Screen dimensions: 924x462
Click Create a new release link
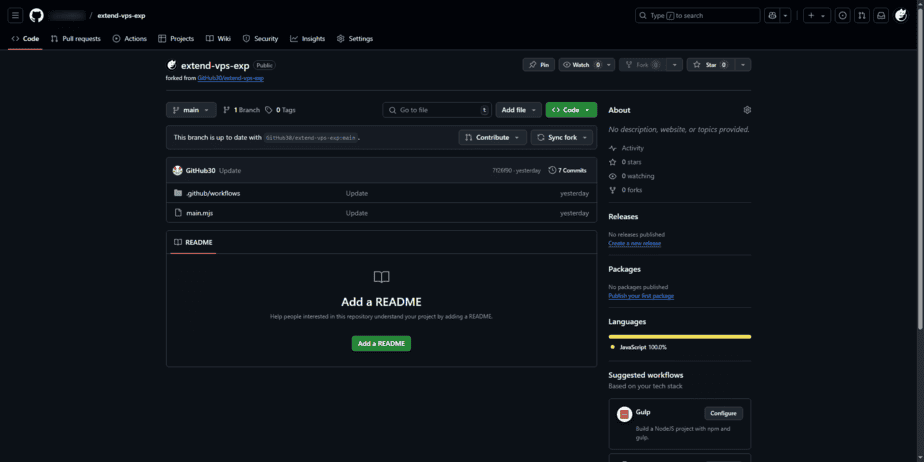[635, 243]
